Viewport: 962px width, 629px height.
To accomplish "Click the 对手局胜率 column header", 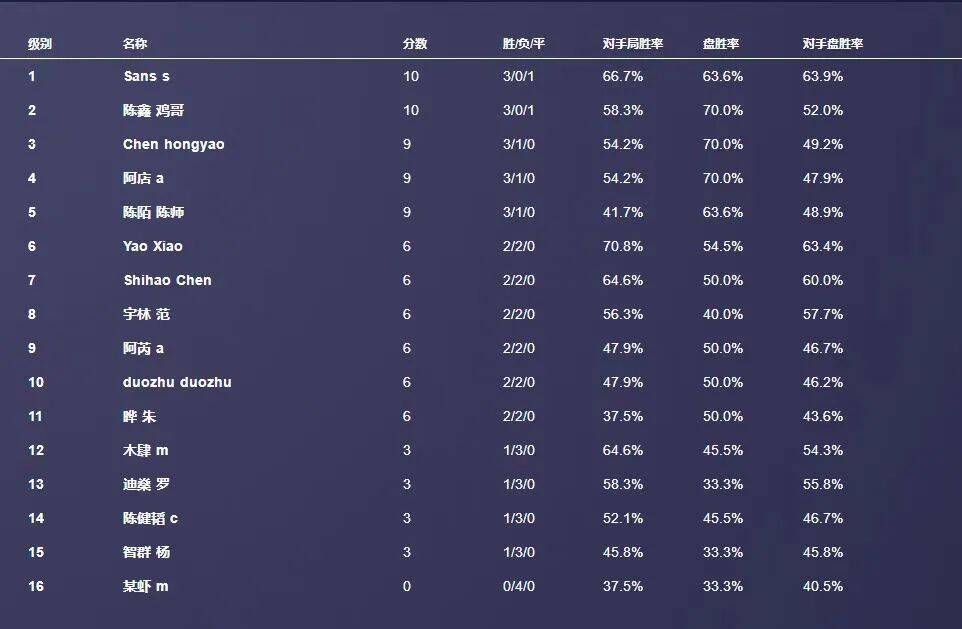I will pyautogui.click(x=633, y=44).
